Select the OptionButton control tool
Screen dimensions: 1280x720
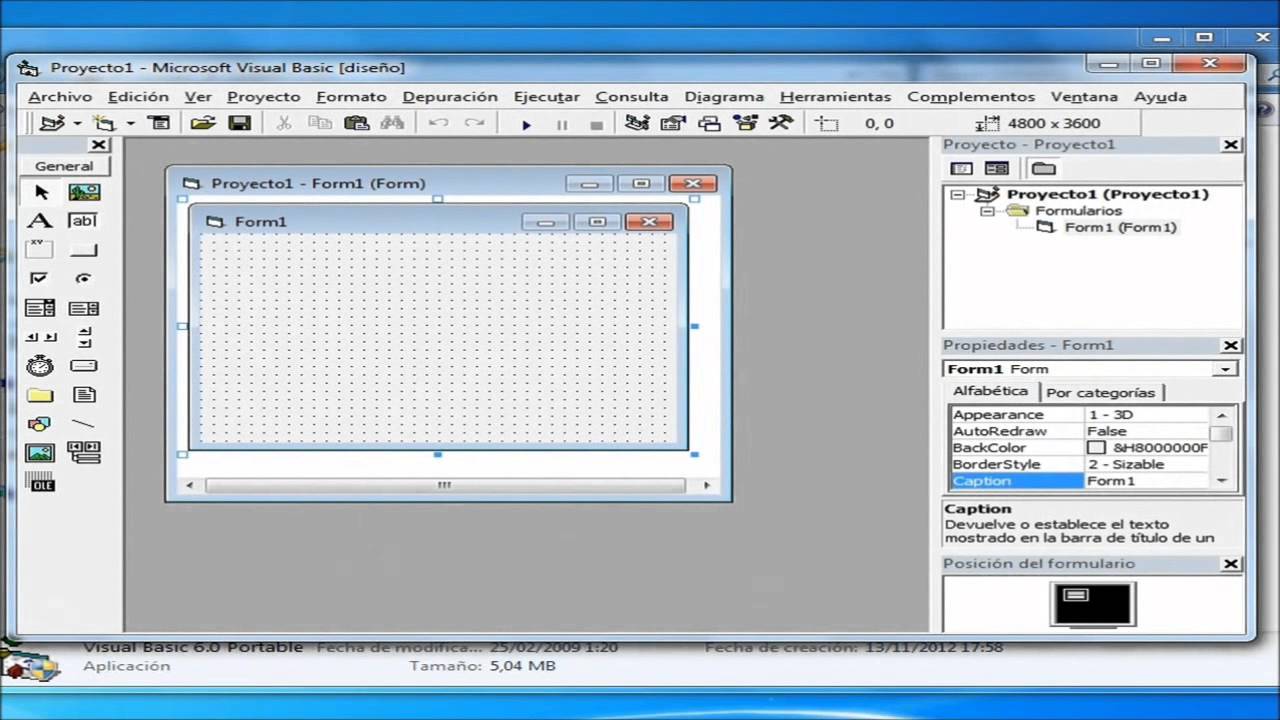(x=84, y=279)
